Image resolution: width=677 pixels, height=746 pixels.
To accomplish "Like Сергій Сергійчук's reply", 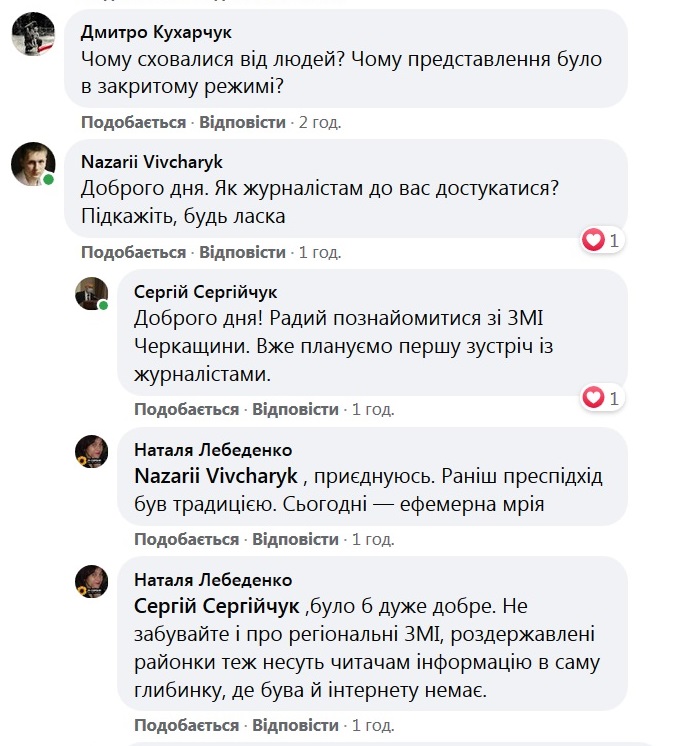I will 187,409.
